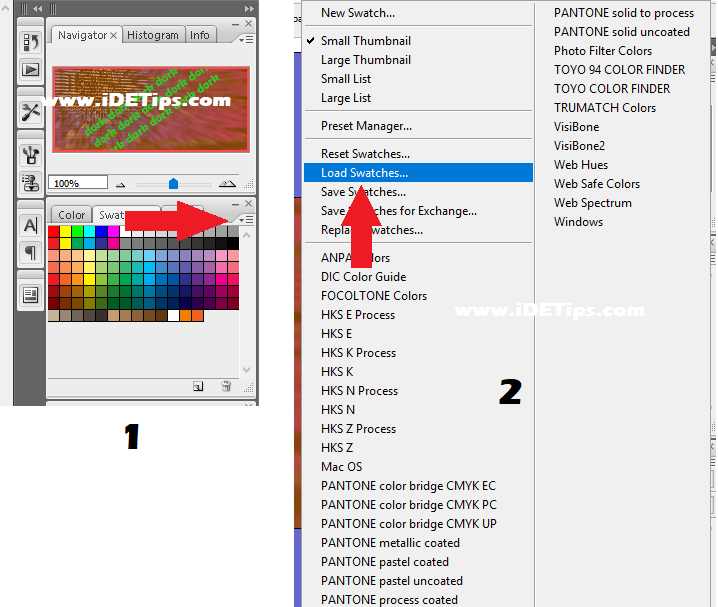Create new swatch of foreground color

(x=198, y=386)
